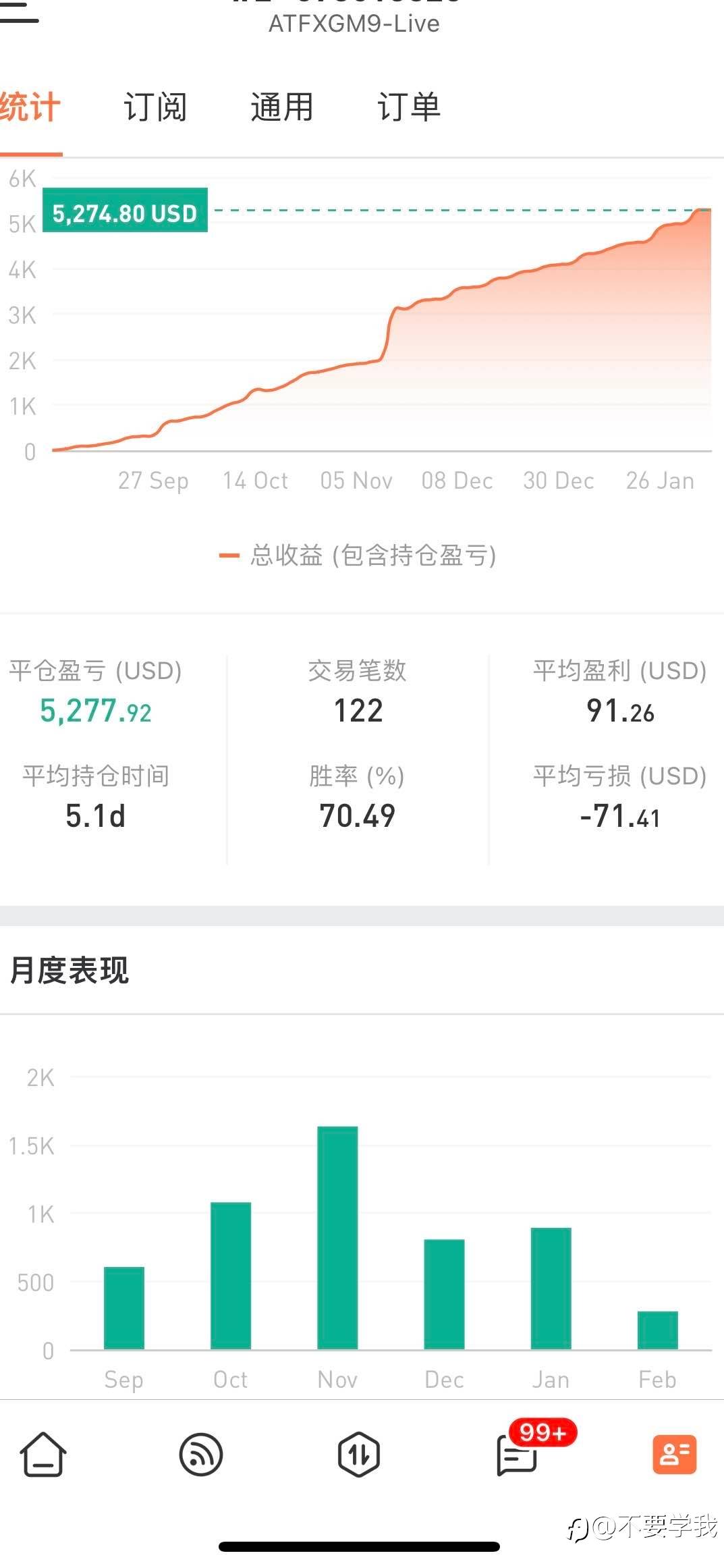
Task: Select the 订单 tab
Action: [409, 108]
